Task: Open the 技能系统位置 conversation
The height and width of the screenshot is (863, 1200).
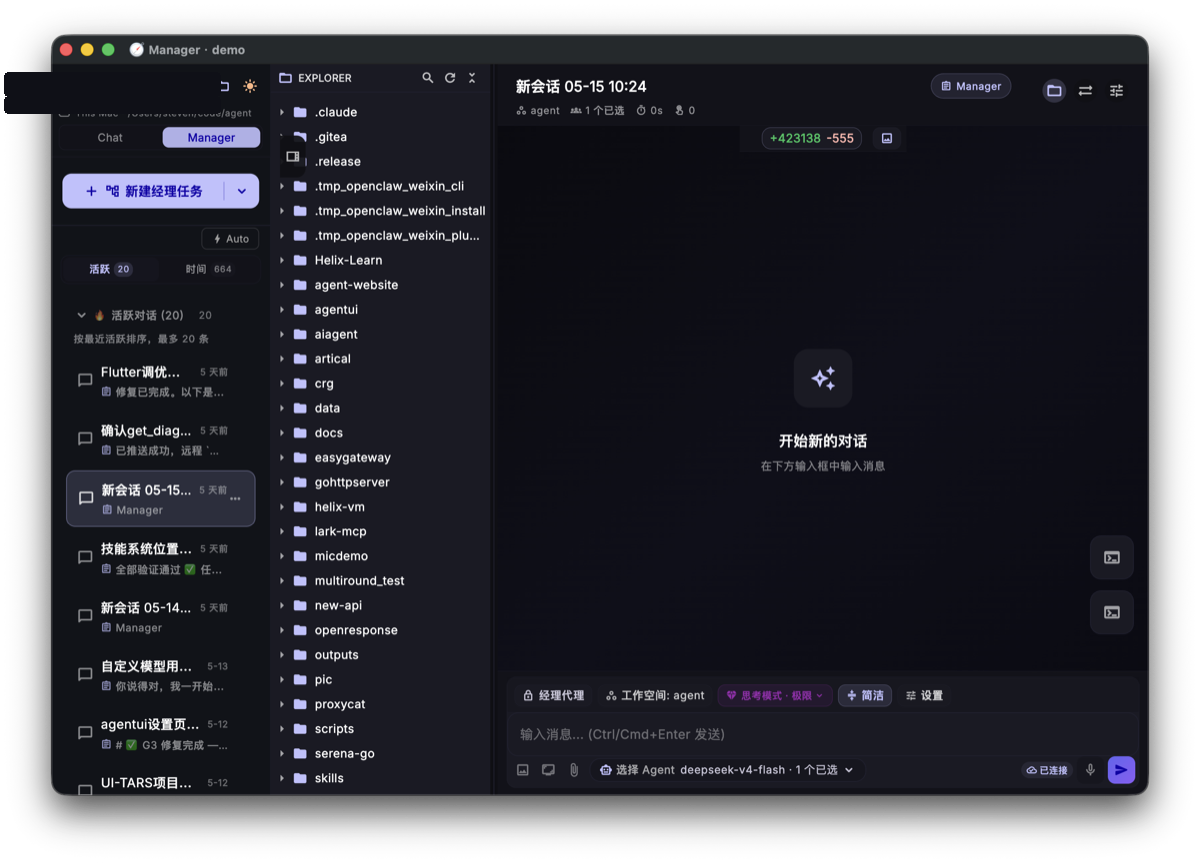Action: coord(160,558)
